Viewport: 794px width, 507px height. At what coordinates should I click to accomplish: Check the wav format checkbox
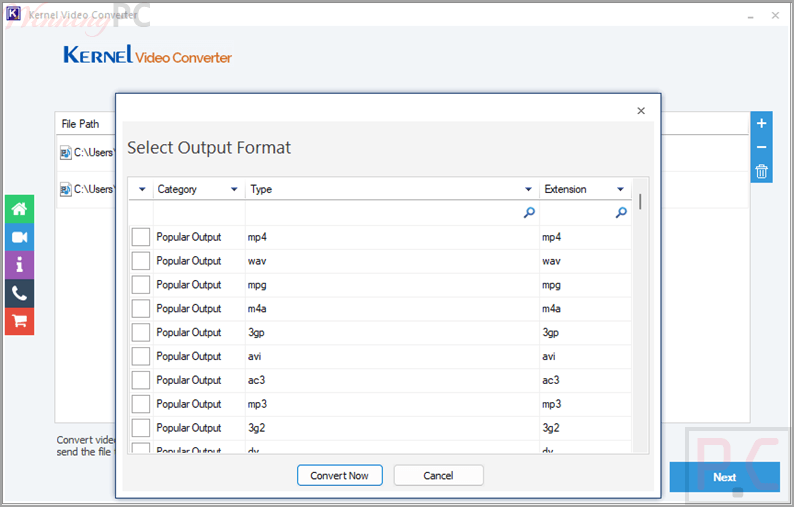point(141,261)
